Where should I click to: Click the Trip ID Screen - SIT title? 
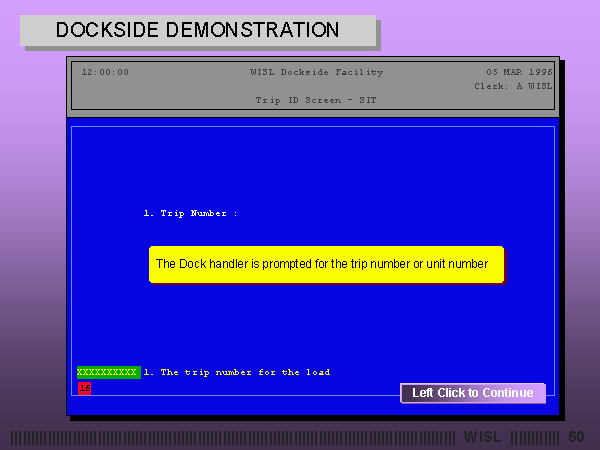point(316,100)
